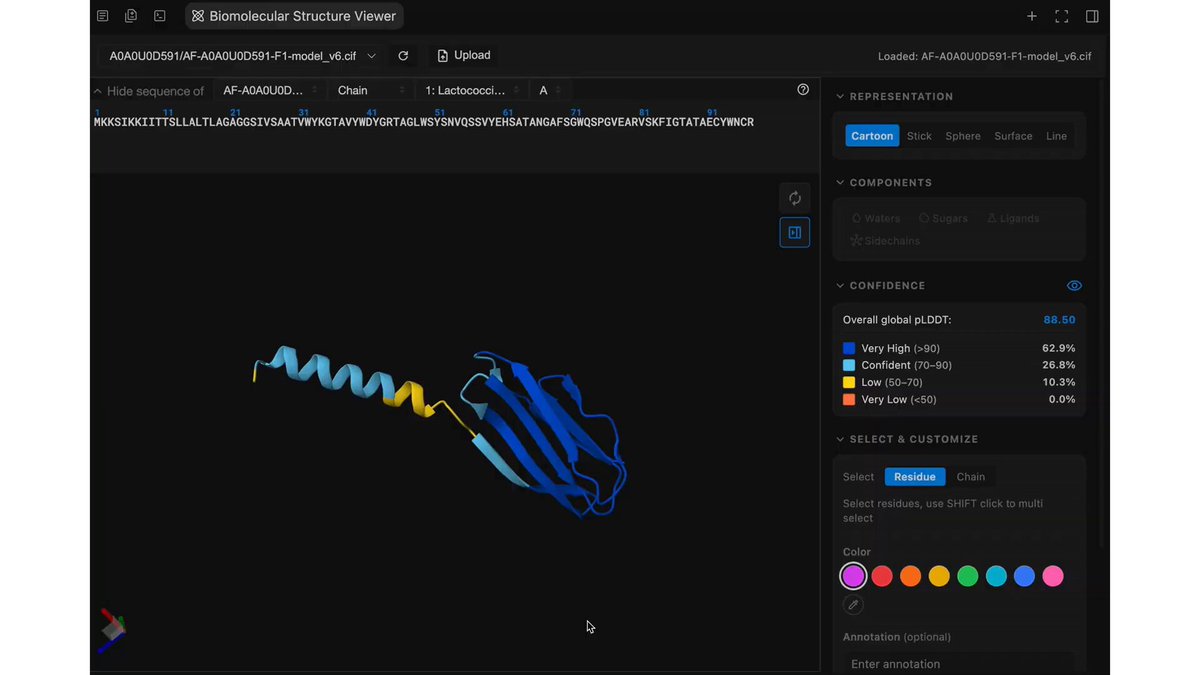Click the reload file icon
Image resolution: width=1200 pixels, height=675 pixels.
[403, 56]
